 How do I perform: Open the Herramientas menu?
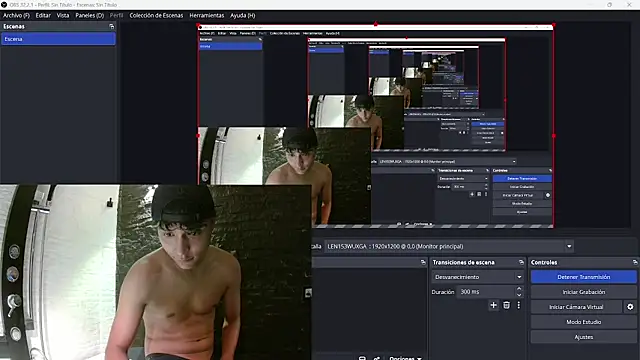pos(207,16)
